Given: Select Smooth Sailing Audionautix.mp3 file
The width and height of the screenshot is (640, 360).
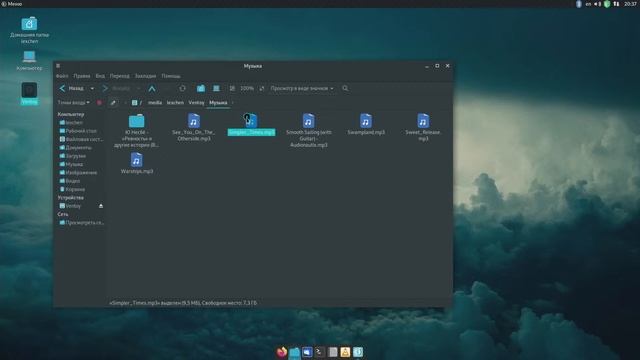Looking at the screenshot, I should click(309, 131).
